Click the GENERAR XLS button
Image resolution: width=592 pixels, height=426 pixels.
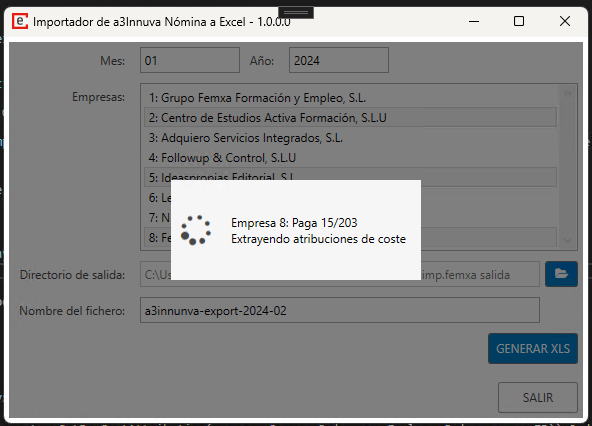(533, 348)
